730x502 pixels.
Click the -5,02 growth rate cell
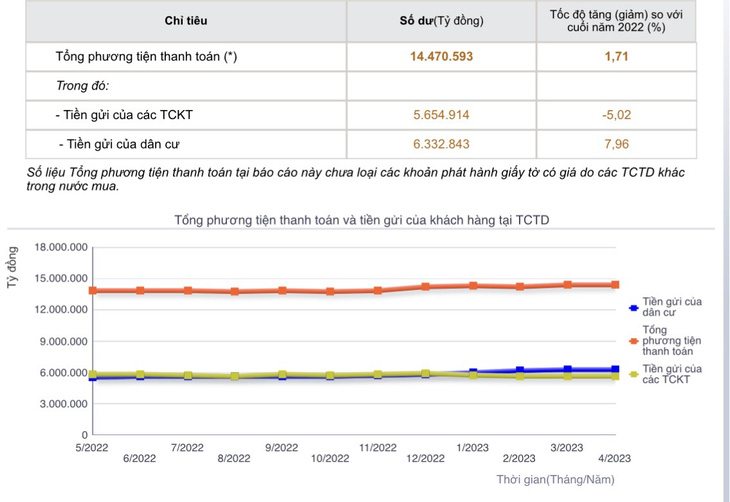616,115
